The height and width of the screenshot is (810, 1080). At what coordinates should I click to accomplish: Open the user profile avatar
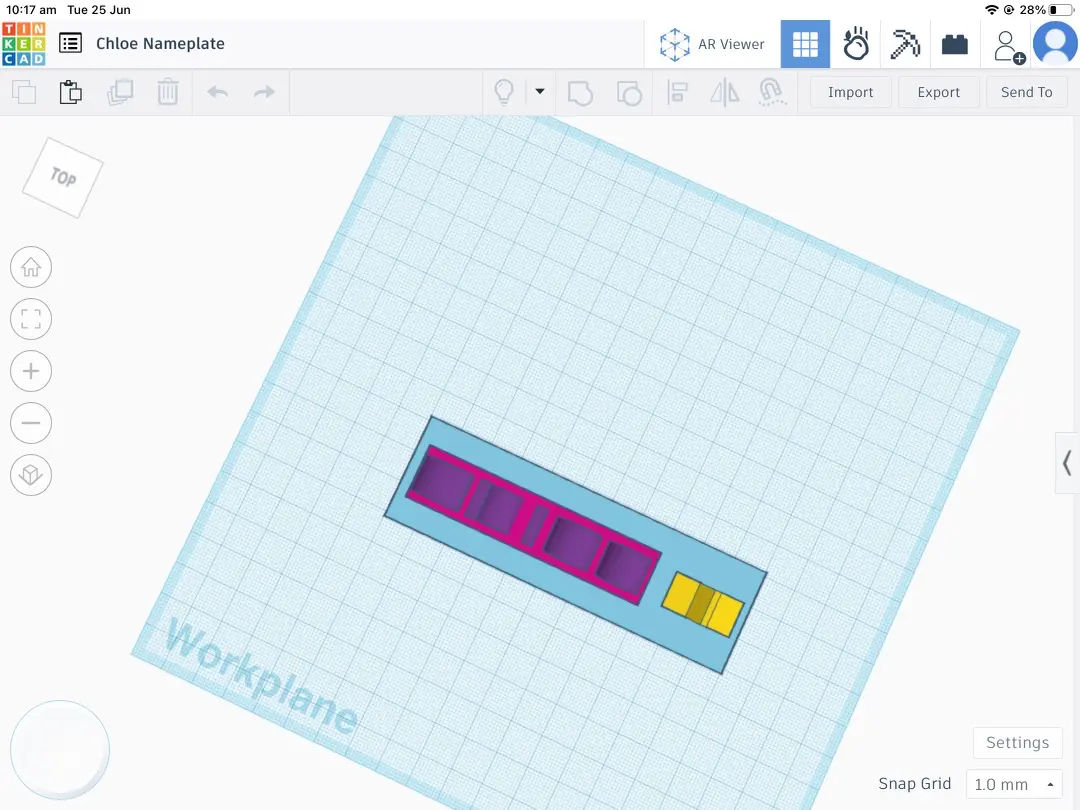point(1055,43)
